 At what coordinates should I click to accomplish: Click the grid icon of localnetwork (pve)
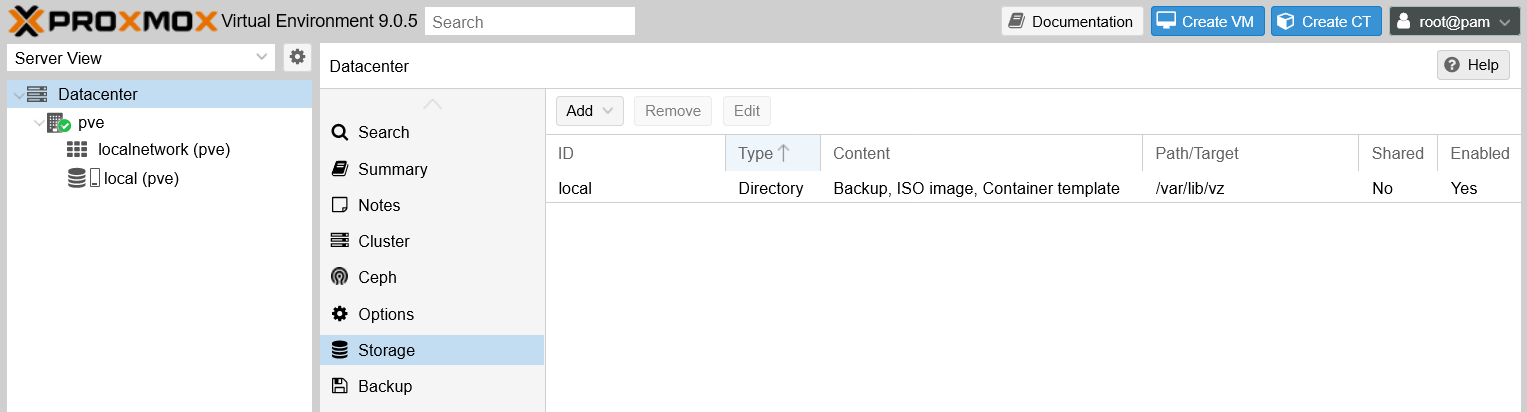click(x=77, y=150)
